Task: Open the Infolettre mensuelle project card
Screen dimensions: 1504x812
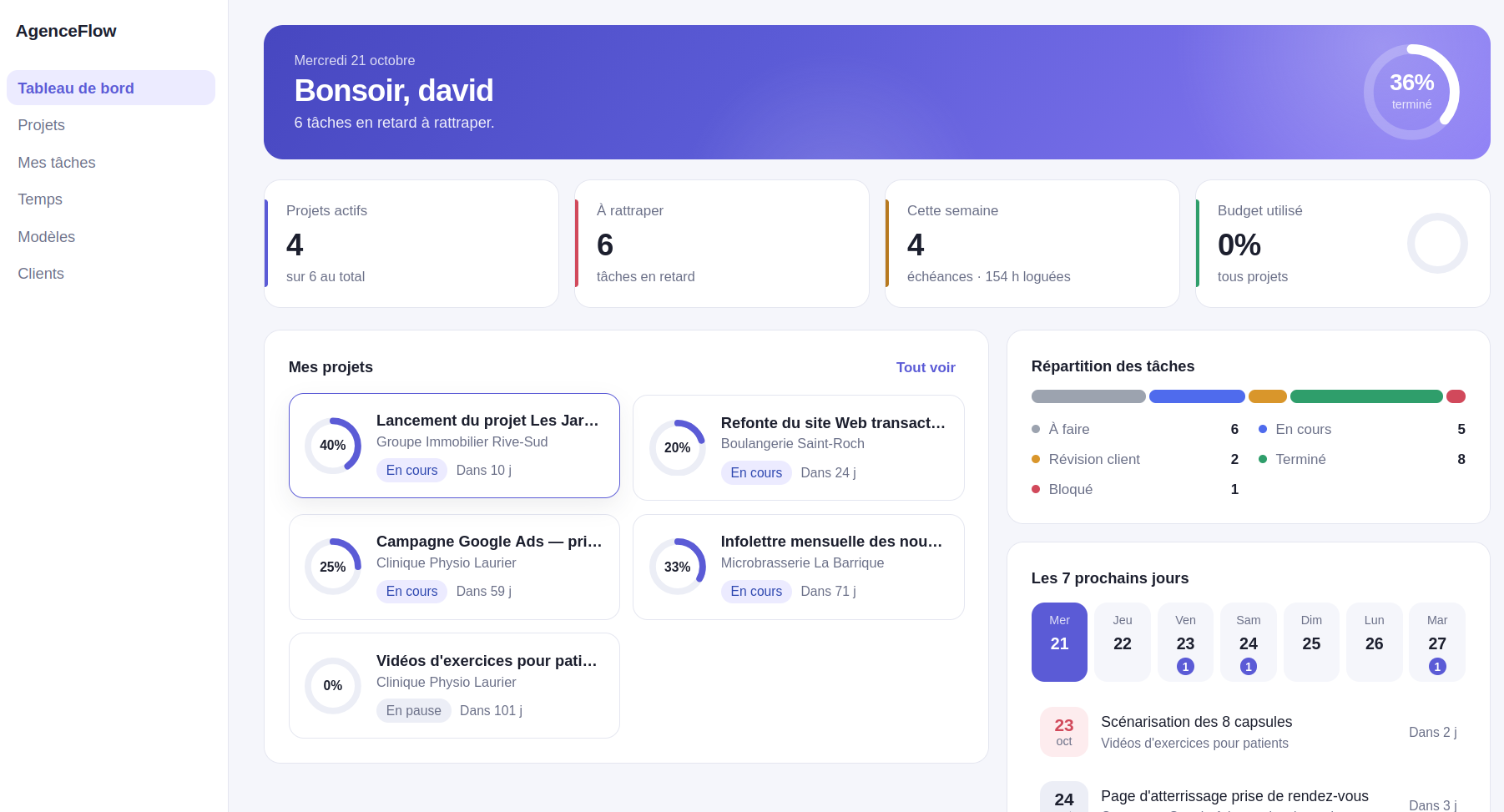Action: tap(799, 567)
